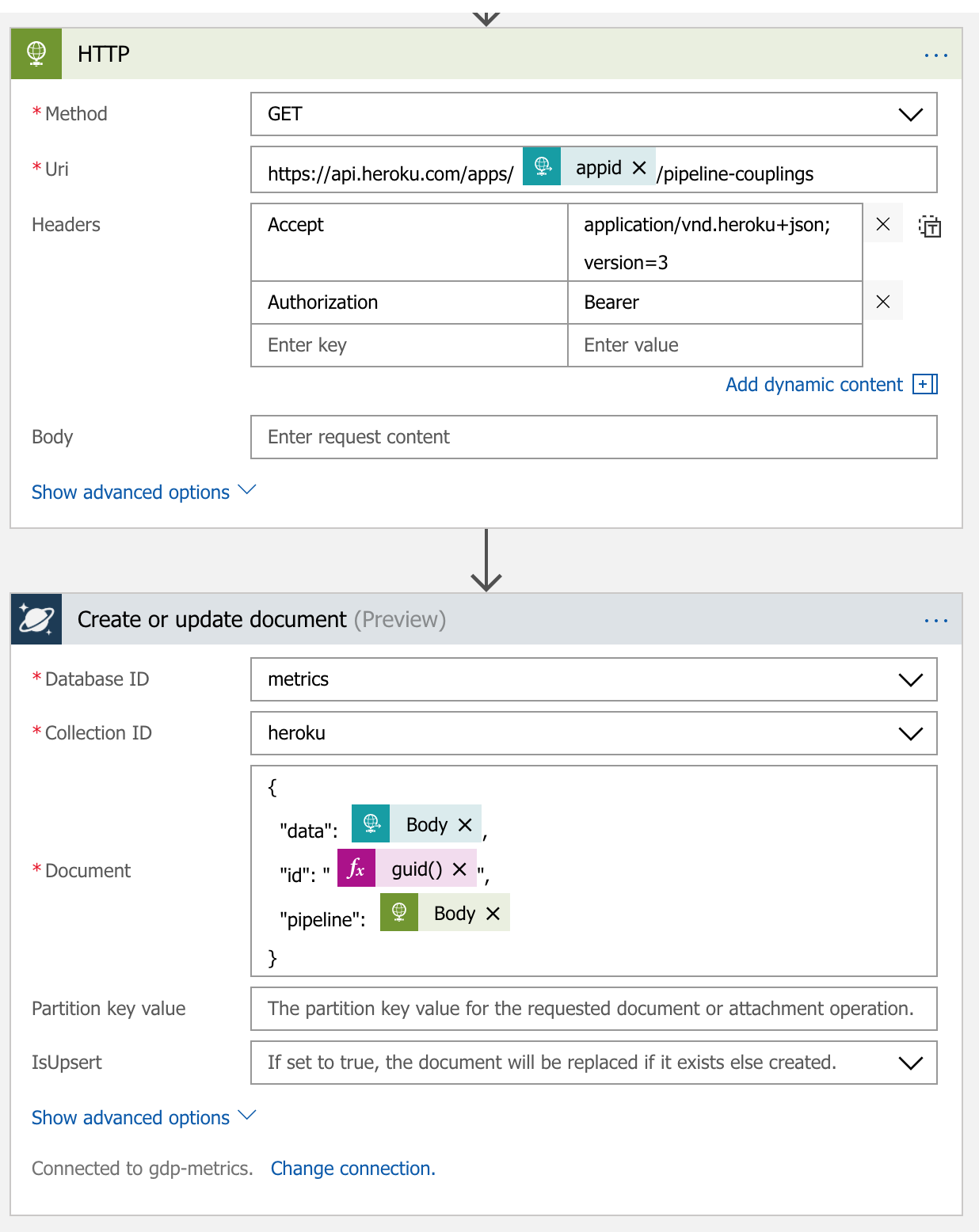Remove the guid() expression token
979x1232 pixels.
tap(459, 869)
